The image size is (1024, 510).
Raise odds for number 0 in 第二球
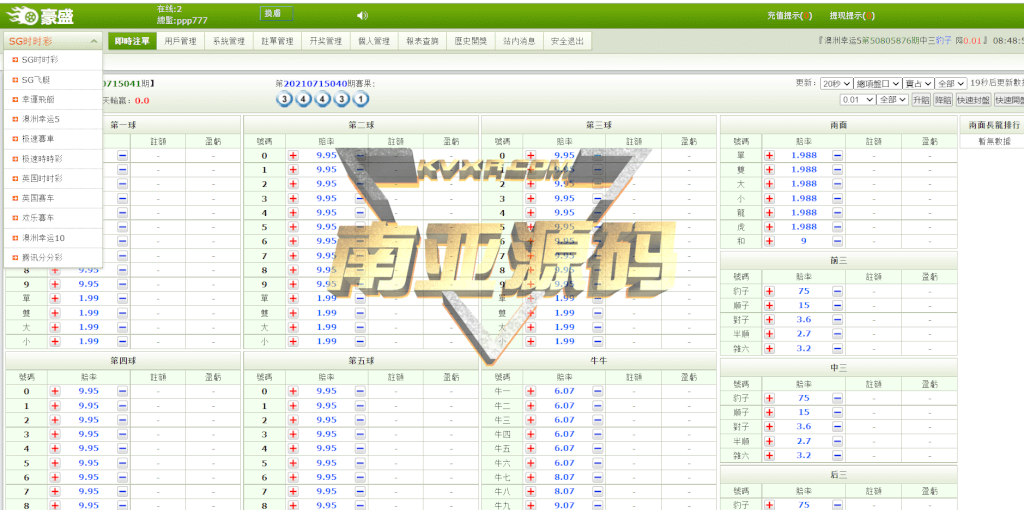tap(293, 155)
